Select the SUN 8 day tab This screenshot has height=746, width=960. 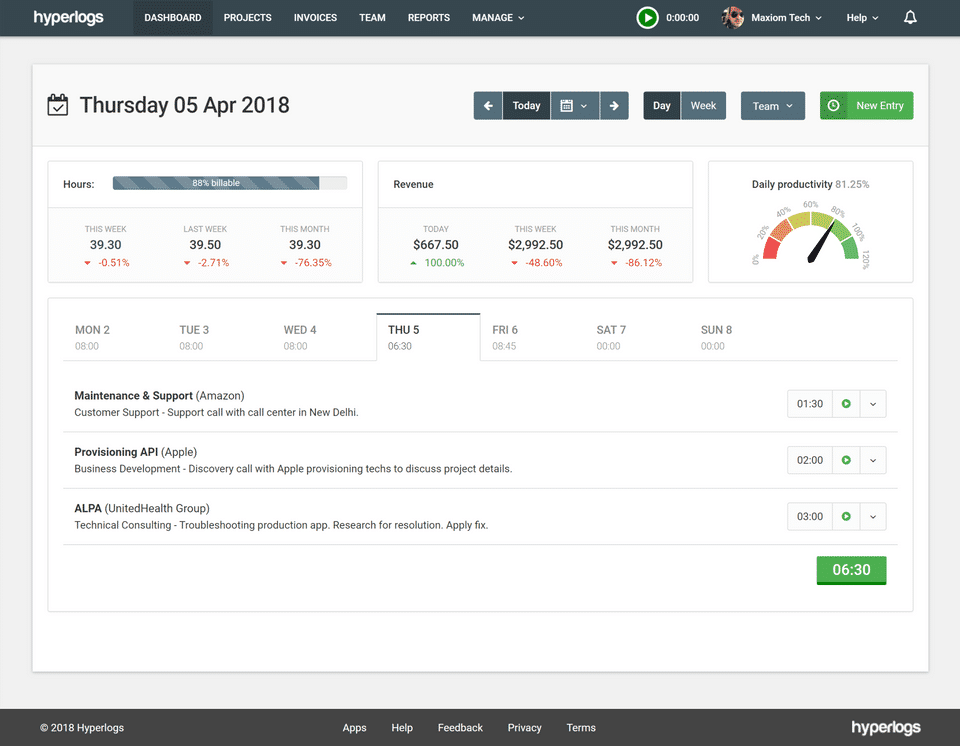[x=741, y=337]
